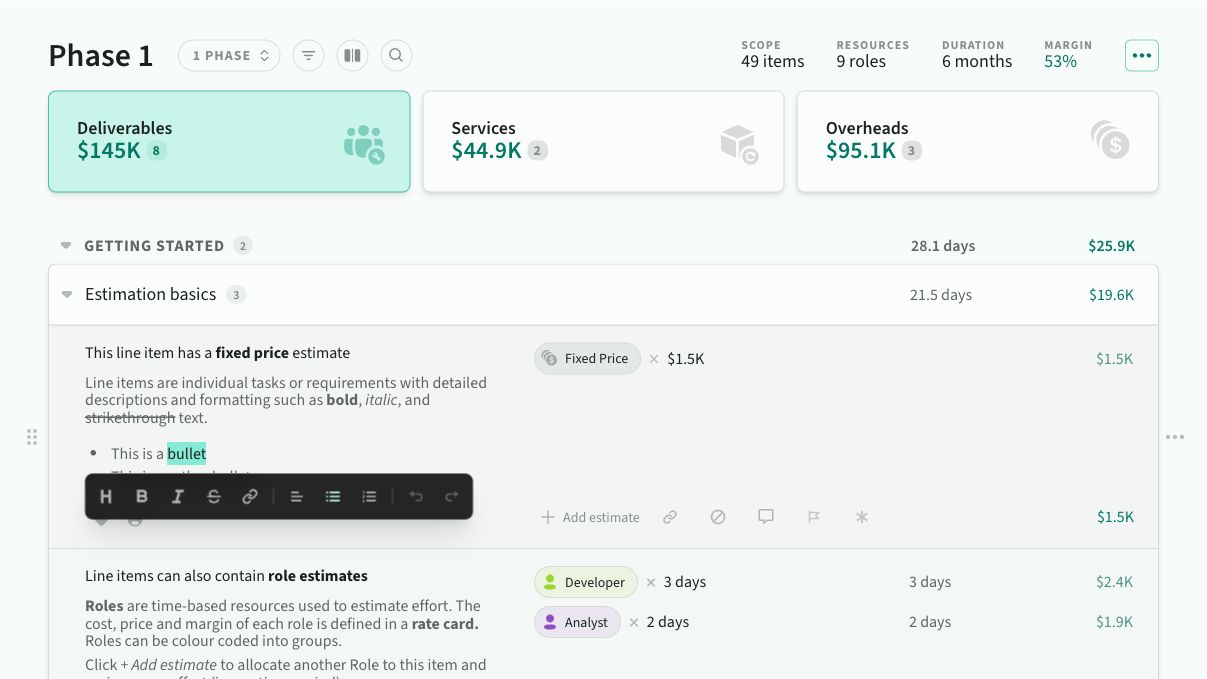Open comments on the fixed price item
The width and height of the screenshot is (1207, 679).
point(766,517)
